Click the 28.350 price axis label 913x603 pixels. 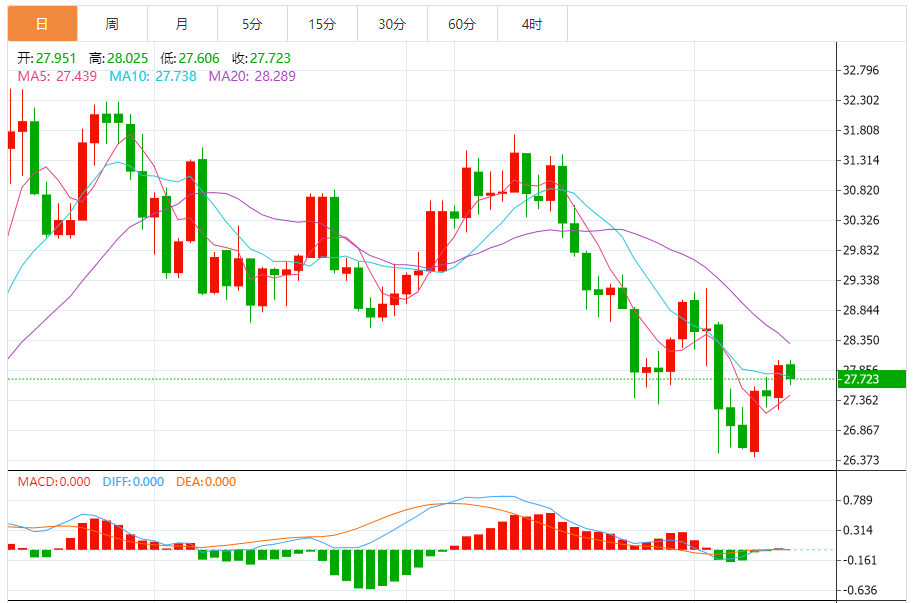click(x=861, y=340)
